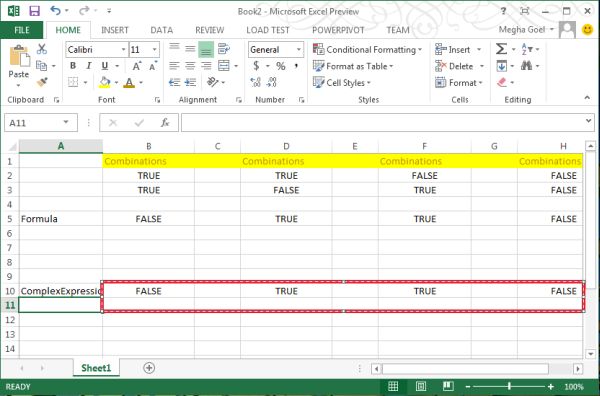Click the Increase Indent icon

point(191,82)
